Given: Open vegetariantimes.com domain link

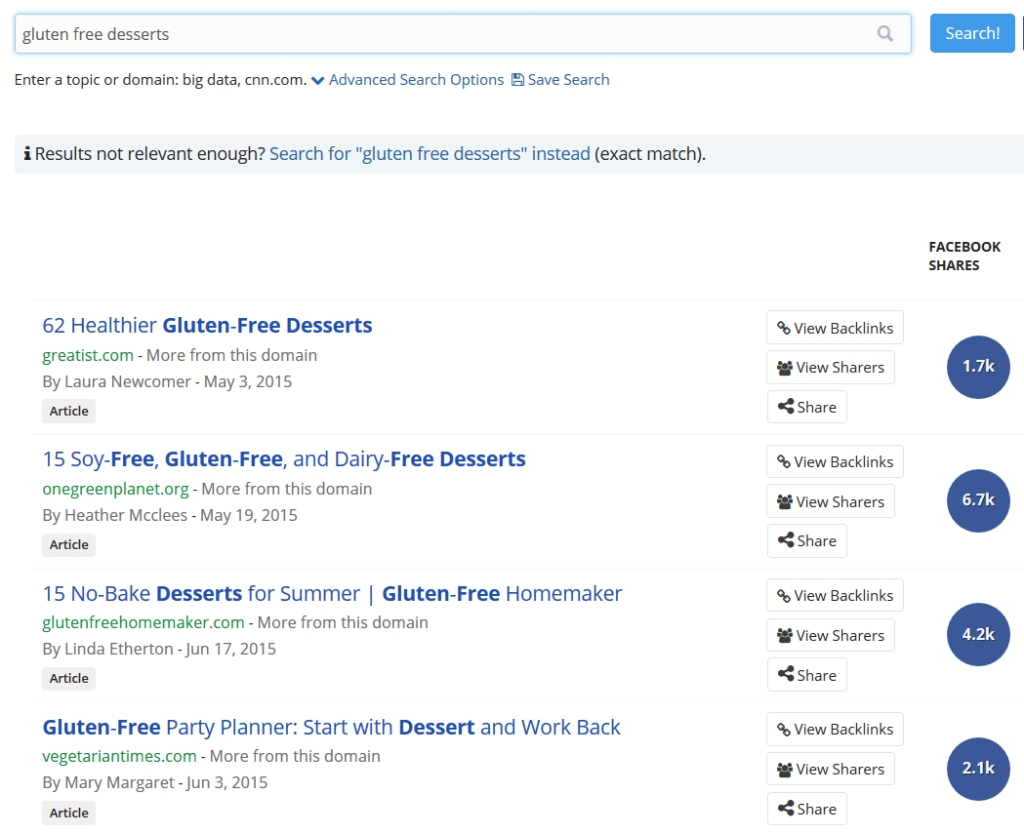Looking at the screenshot, I should [x=120, y=756].
